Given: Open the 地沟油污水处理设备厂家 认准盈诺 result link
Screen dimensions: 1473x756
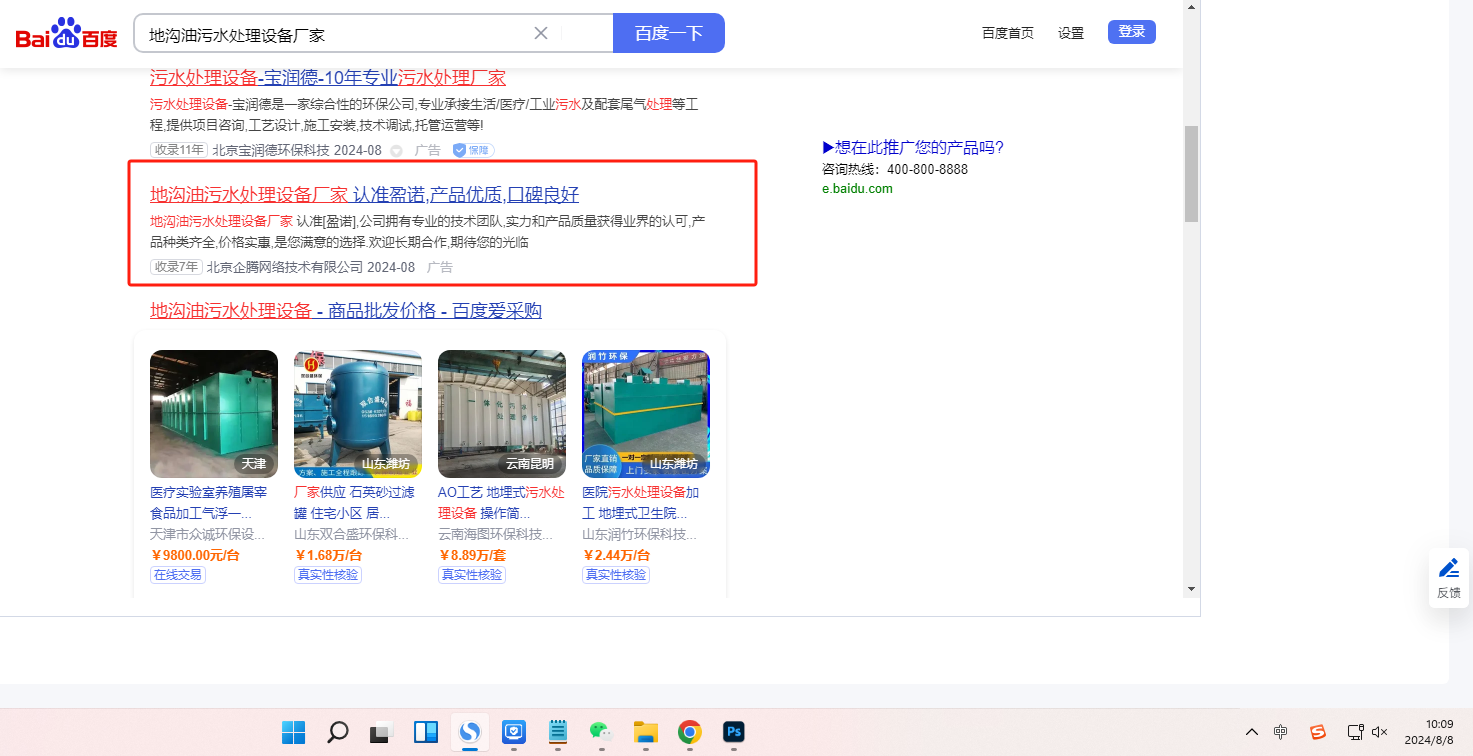Looking at the screenshot, I should click(364, 194).
